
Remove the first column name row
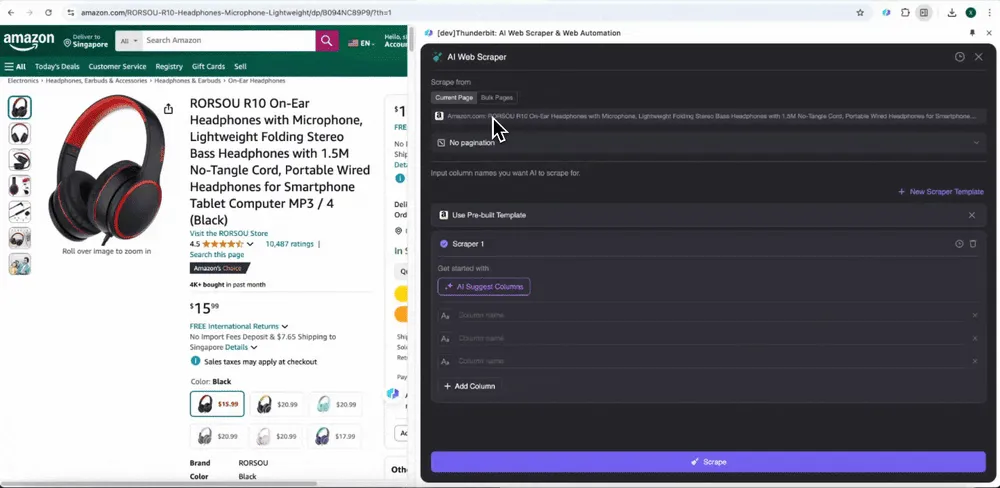pyautogui.click(x=974, y=315)
